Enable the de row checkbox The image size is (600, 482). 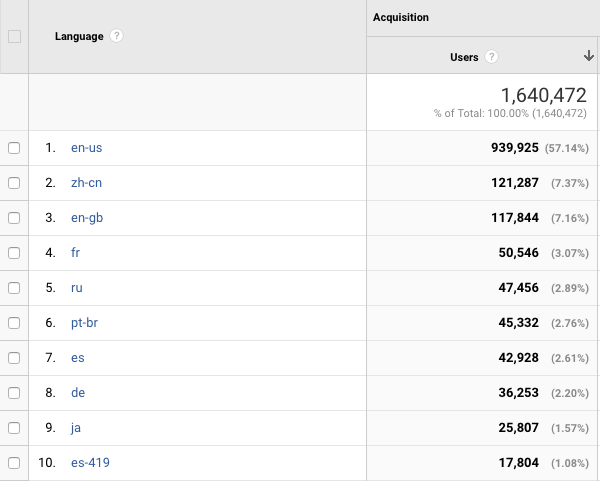[x=14, y=393]
